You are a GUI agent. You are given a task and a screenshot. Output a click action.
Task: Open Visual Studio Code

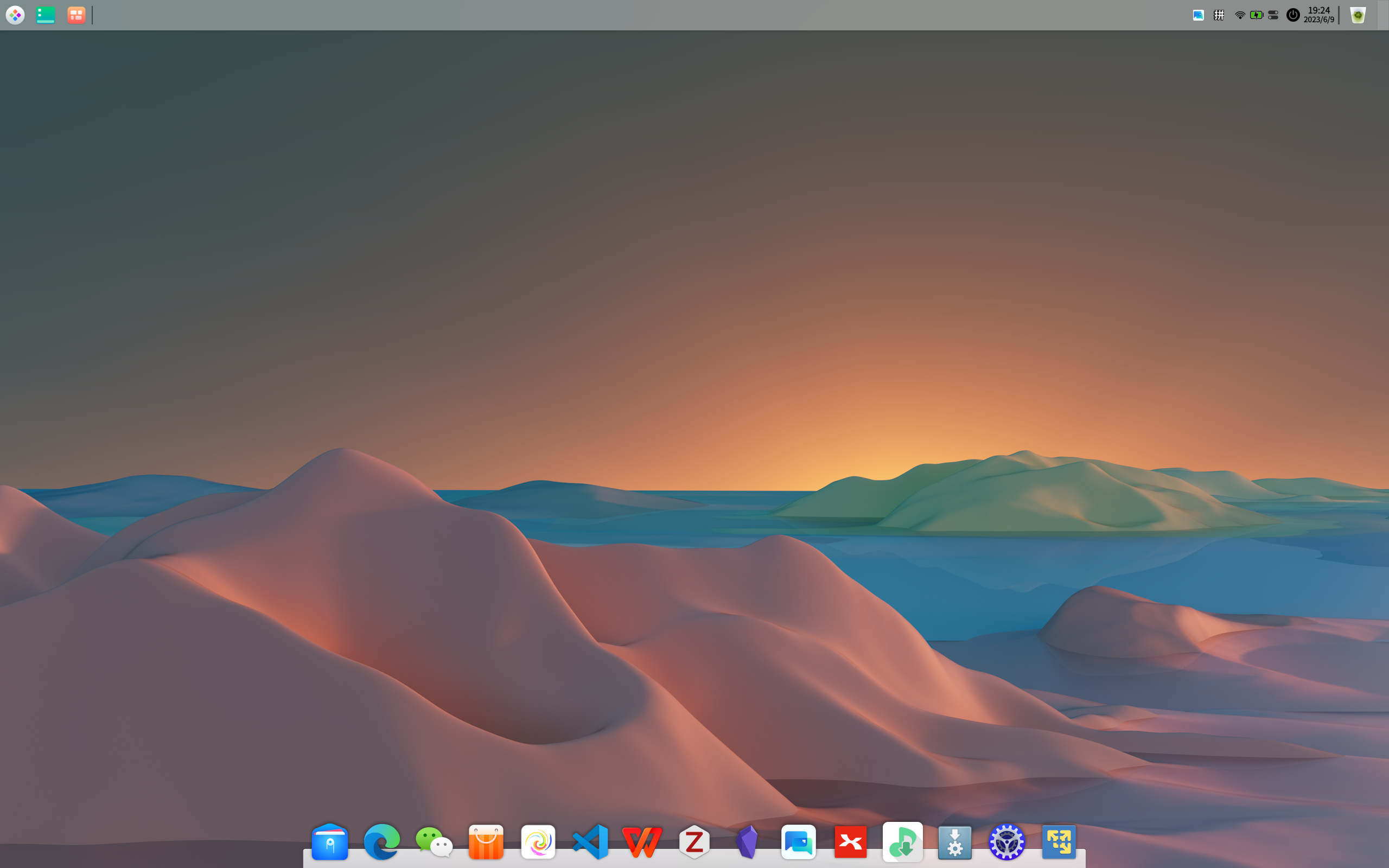point(590,841)
